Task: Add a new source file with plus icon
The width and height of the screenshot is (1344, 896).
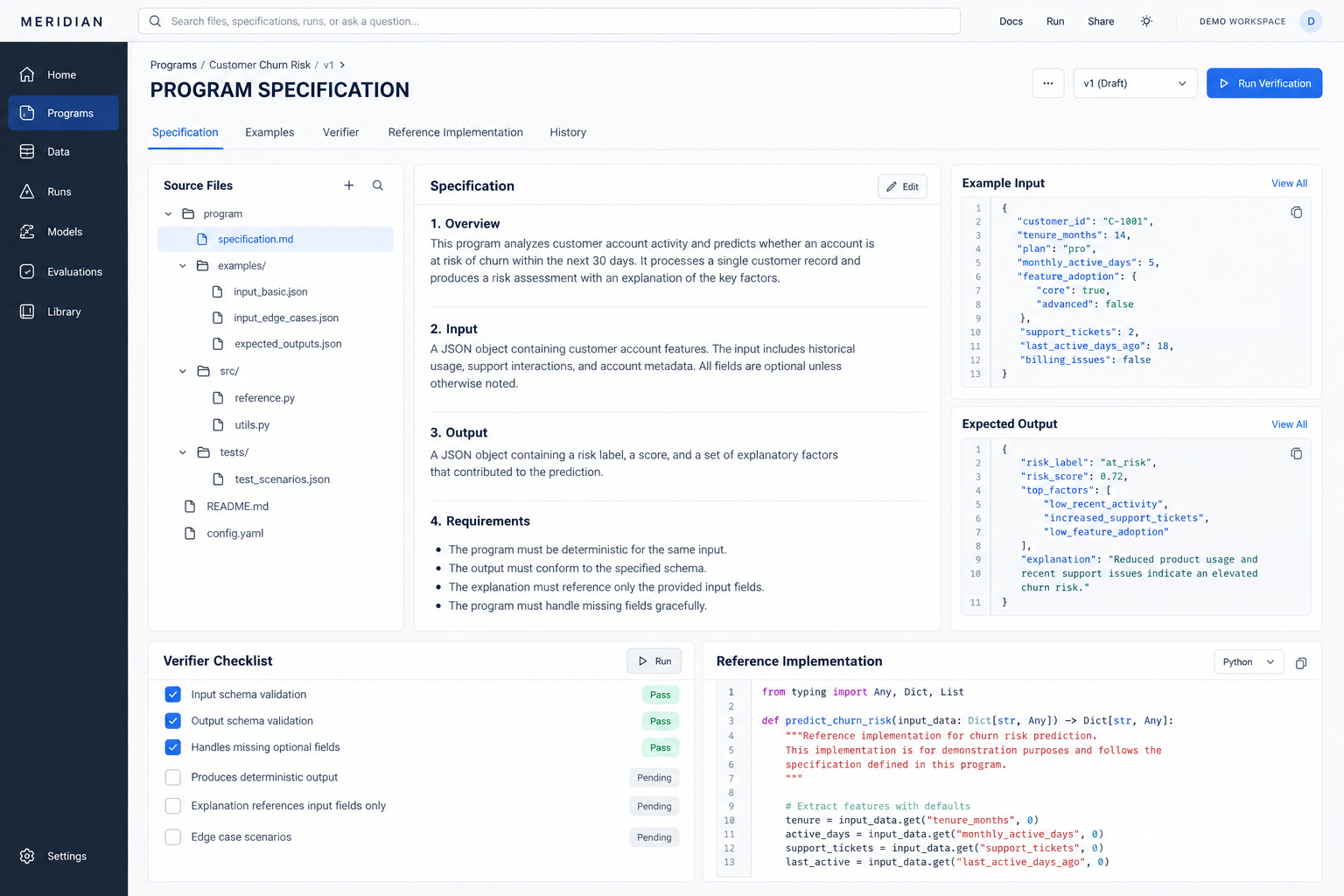Action: tap(349, 185)
